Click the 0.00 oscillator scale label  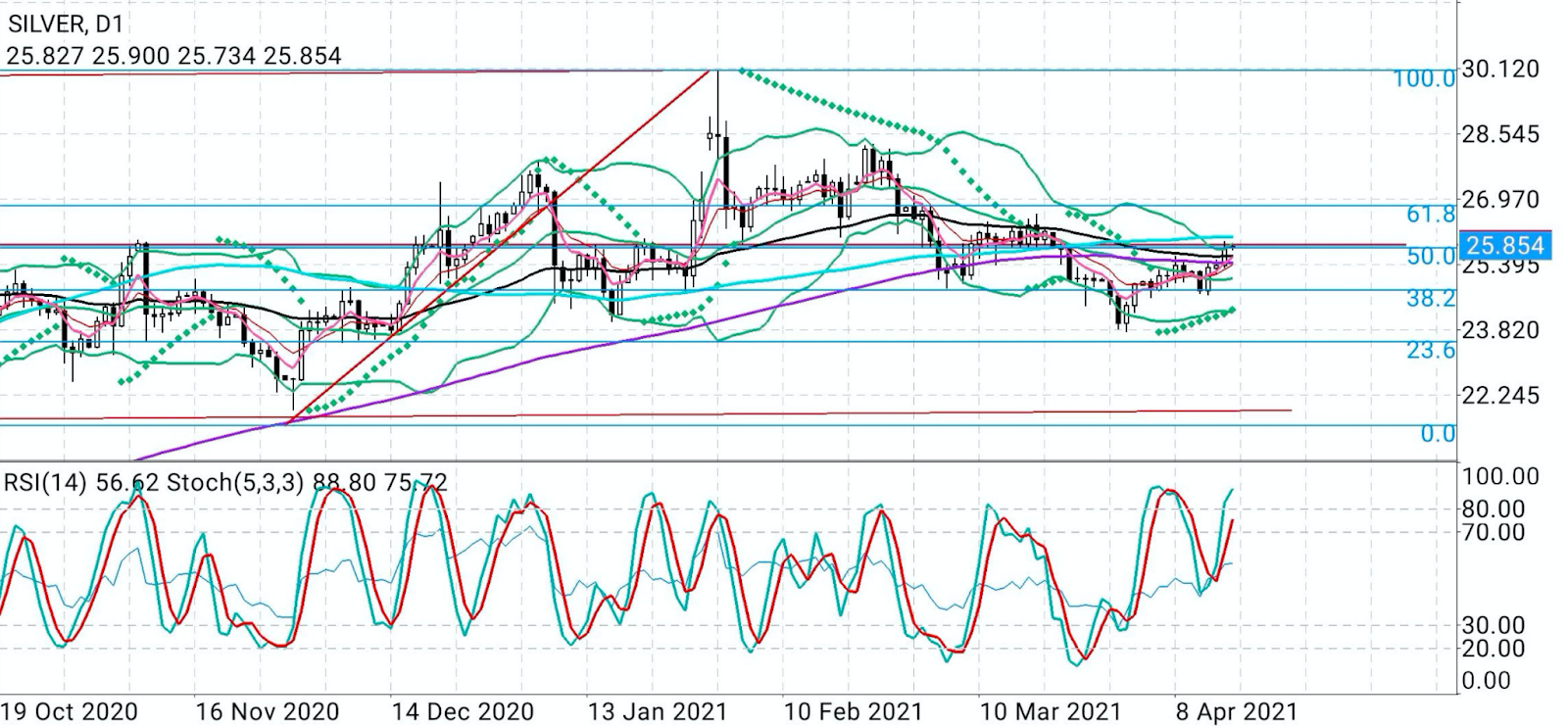[x=1487, y=681]
